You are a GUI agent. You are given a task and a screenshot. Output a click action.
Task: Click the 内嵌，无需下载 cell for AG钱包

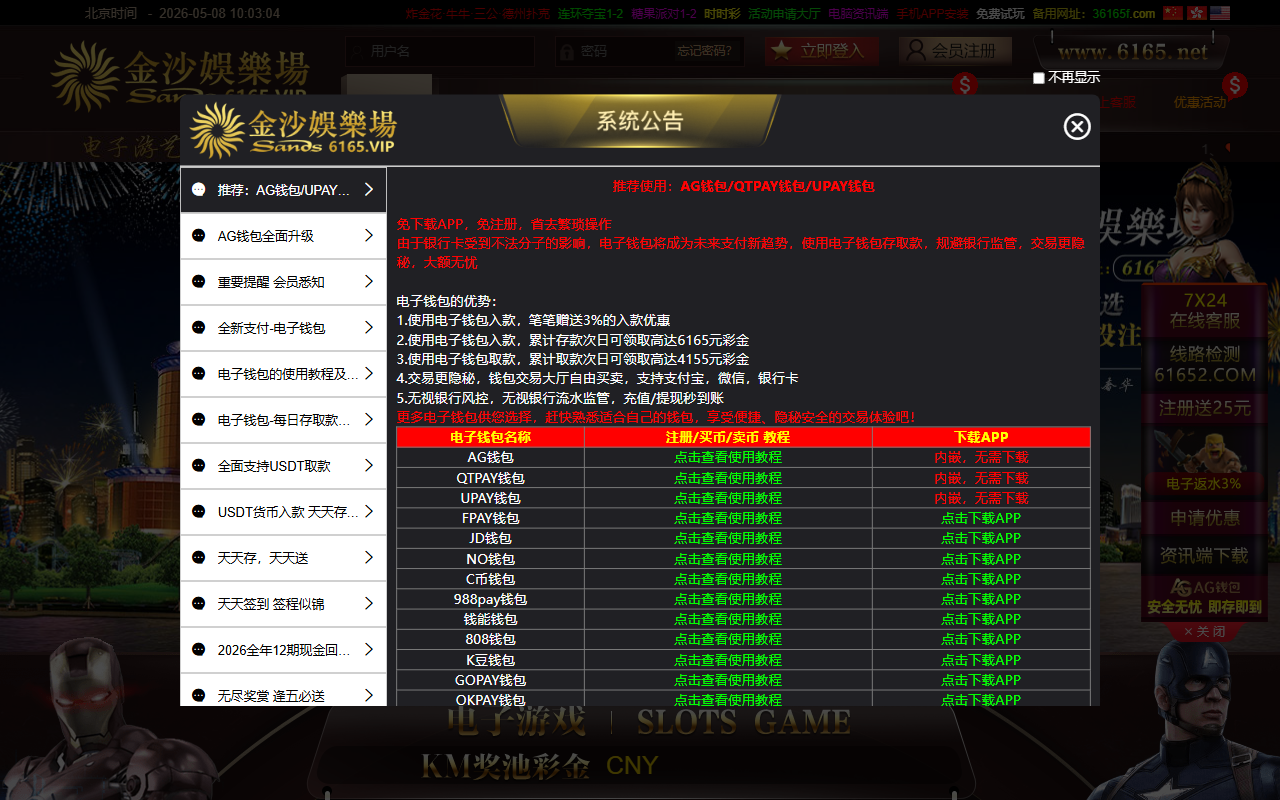[981, 457]
